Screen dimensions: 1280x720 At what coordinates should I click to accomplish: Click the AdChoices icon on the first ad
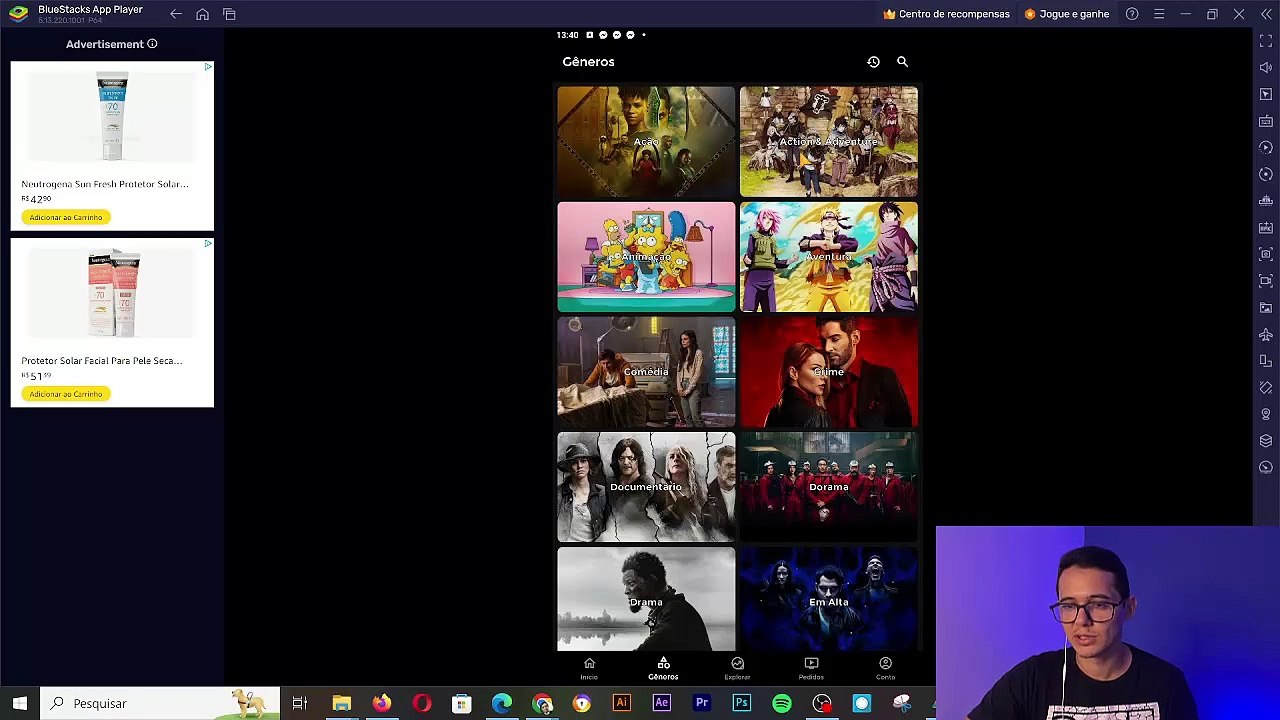[208, 67]
